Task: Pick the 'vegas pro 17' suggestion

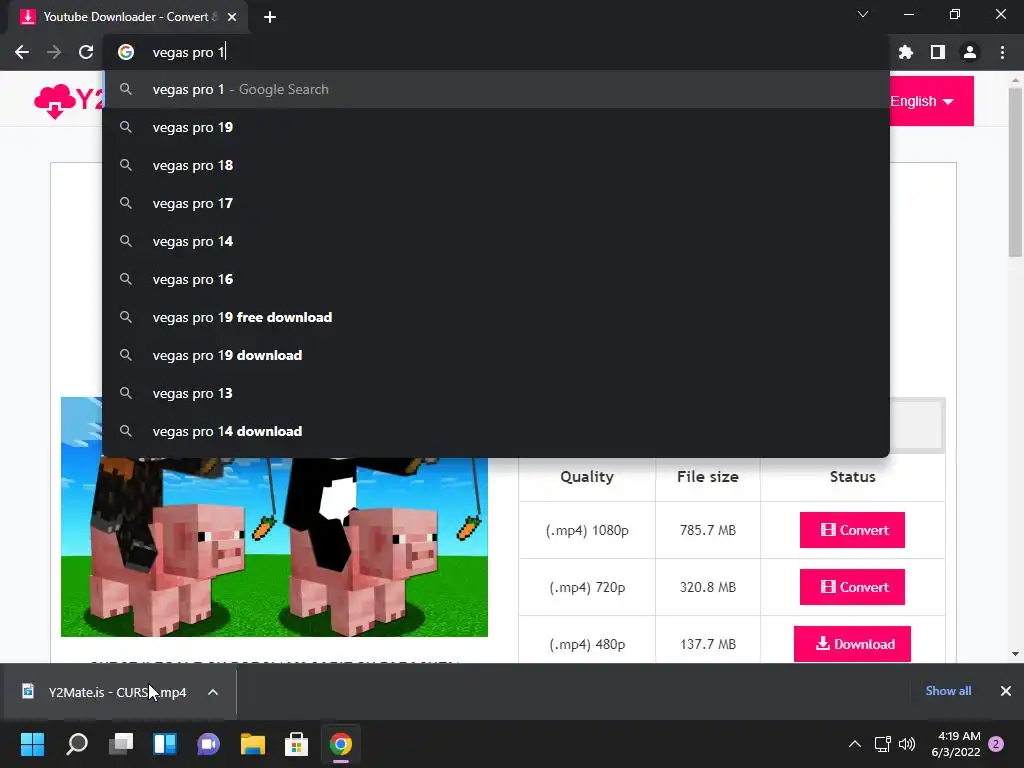Action: click(x=496, y=203)
